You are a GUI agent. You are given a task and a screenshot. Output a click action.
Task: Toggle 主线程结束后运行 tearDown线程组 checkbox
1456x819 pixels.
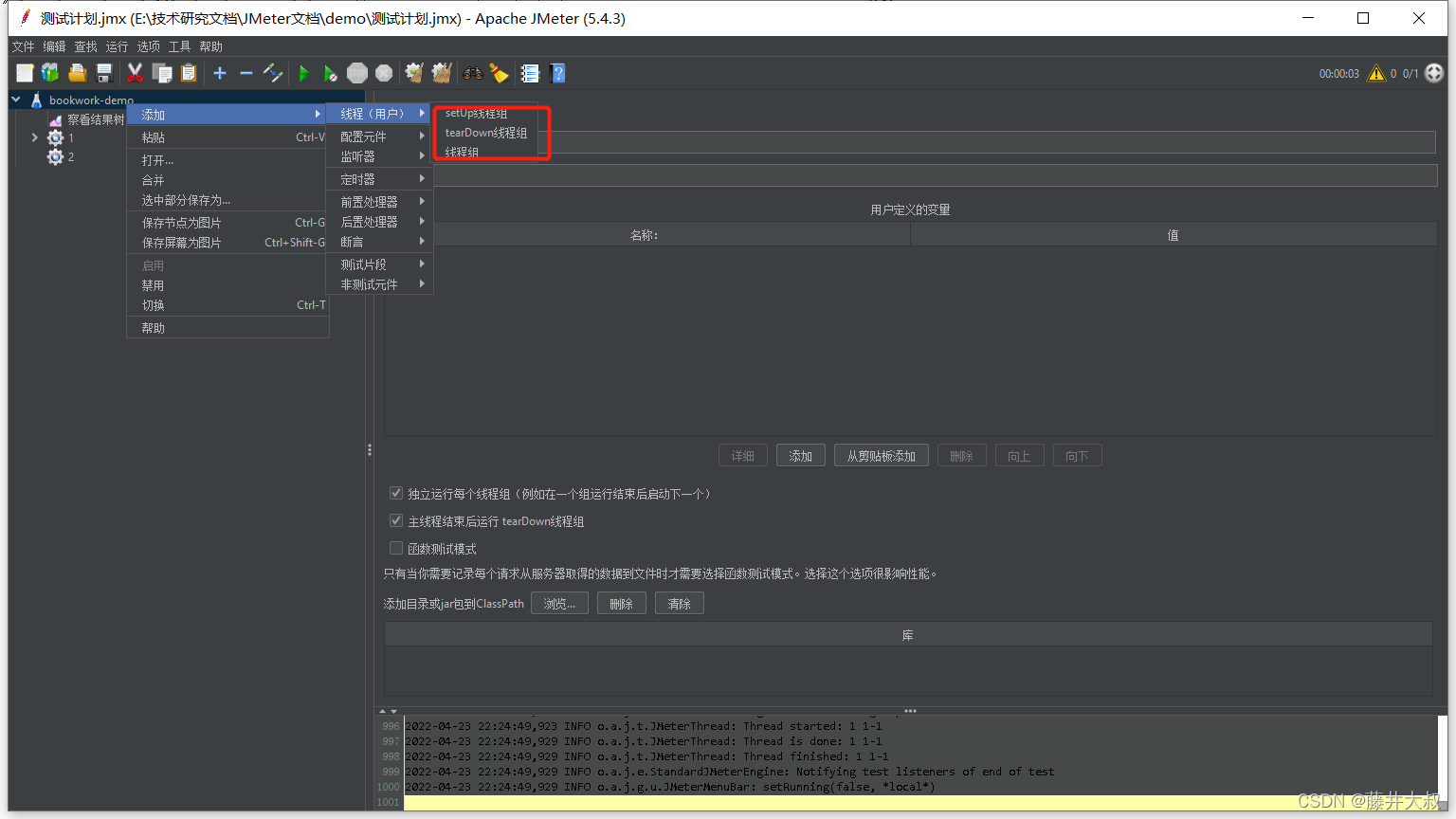396,520
